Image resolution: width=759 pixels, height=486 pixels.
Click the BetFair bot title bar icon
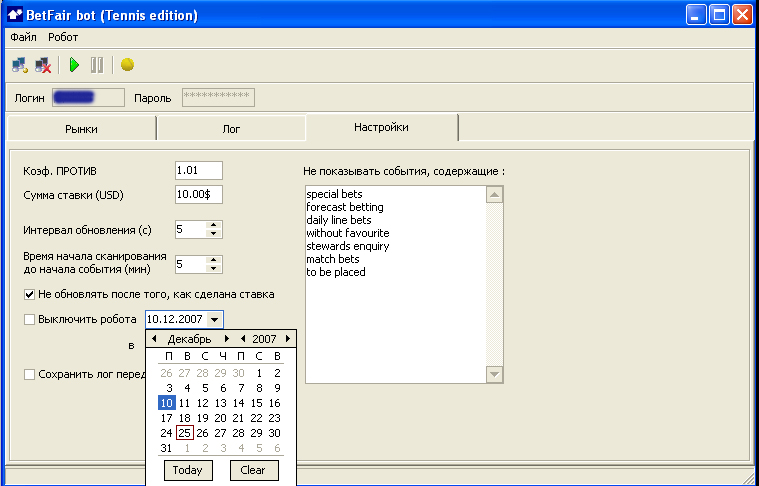[15, 15]
